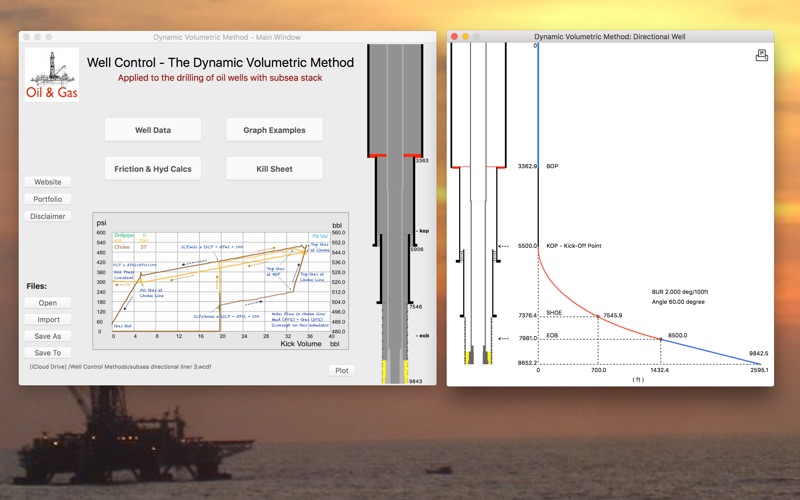
Task: Minimize the Directional Well window
Action: pos(465,37)
